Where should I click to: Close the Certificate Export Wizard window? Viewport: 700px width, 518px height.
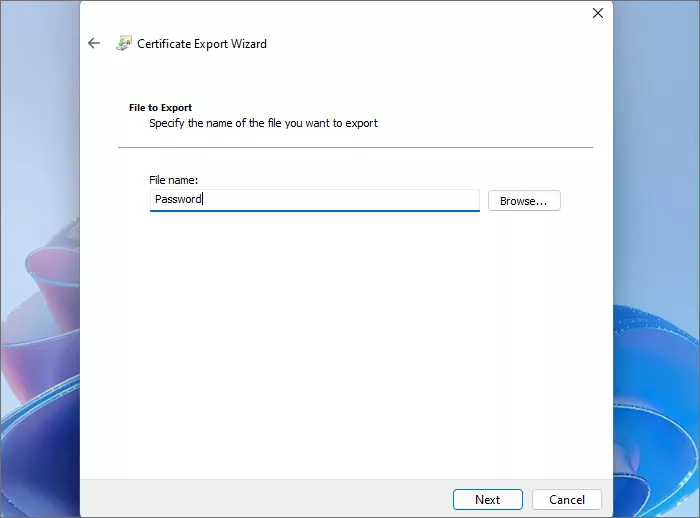click(598, 14)
